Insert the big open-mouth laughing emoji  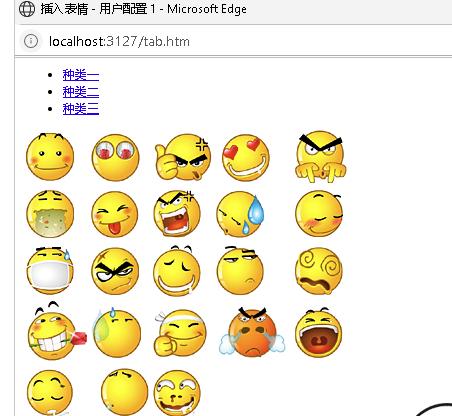pos(319,332)
